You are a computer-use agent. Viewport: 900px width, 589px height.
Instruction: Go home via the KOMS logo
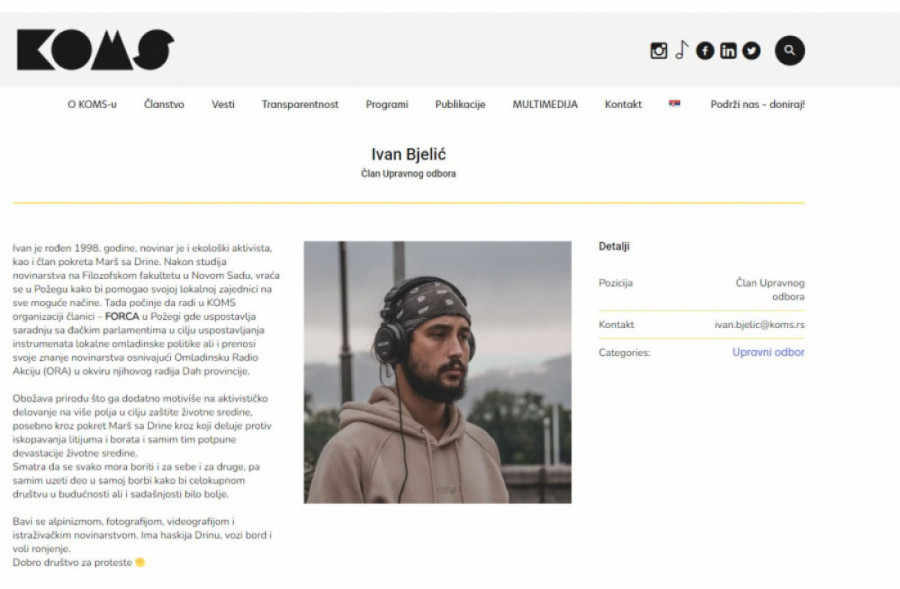[x=95, y=50]
